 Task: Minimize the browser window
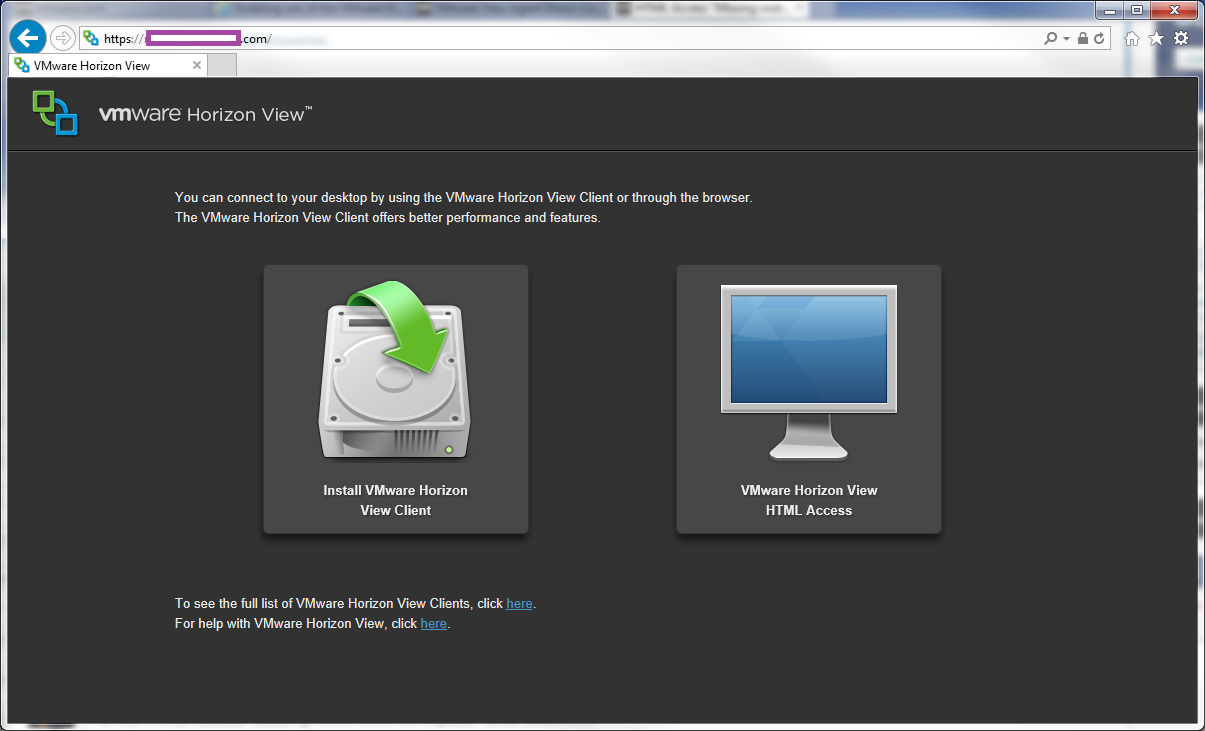point(1110,10)
